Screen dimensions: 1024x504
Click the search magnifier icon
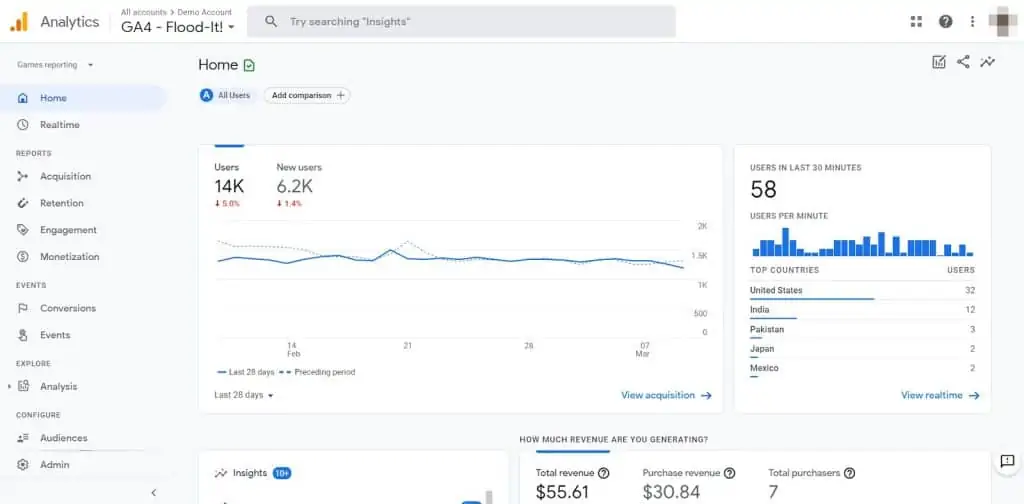(x=271, y=22)
